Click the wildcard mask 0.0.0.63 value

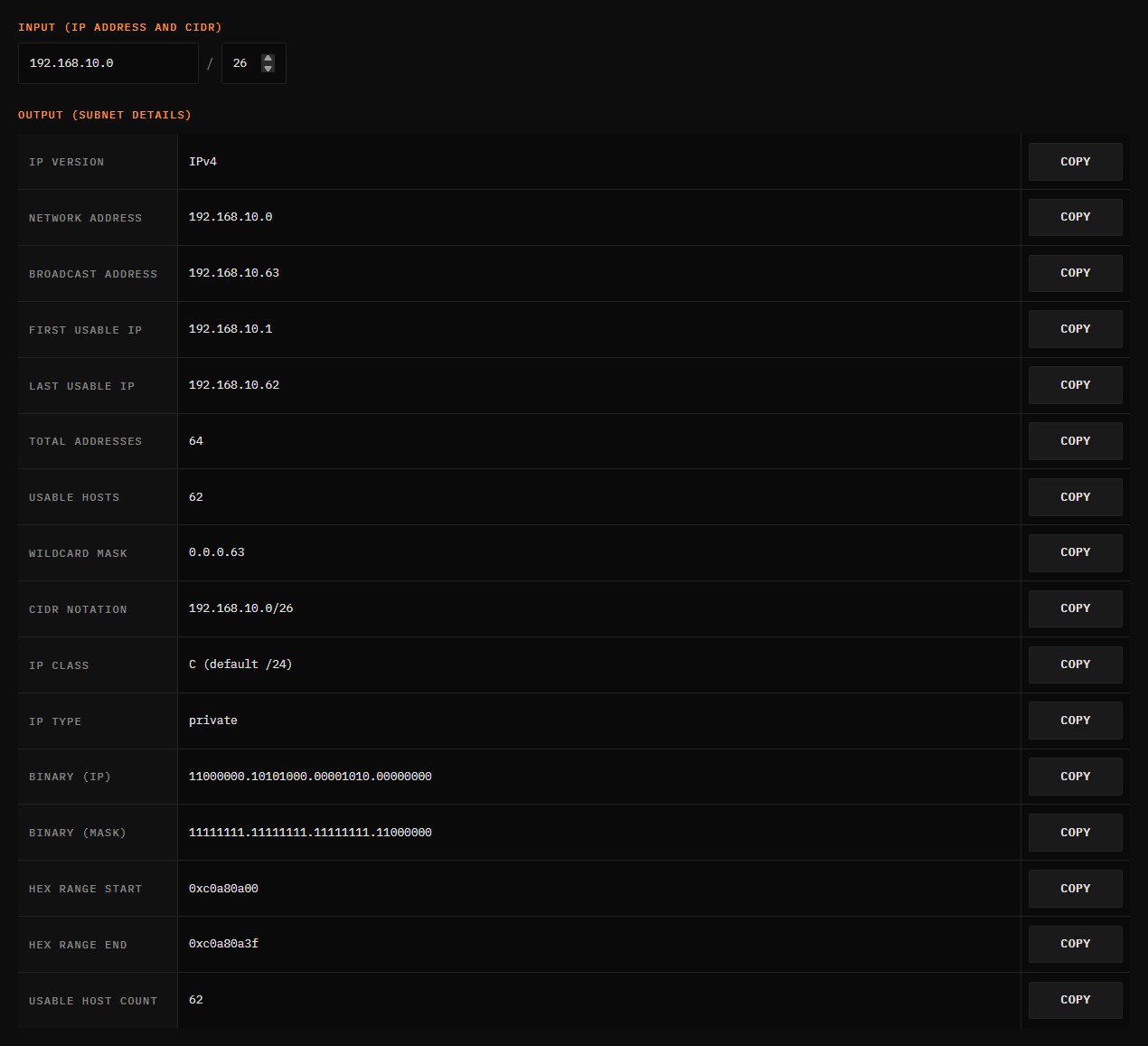[x=217, y=552]
